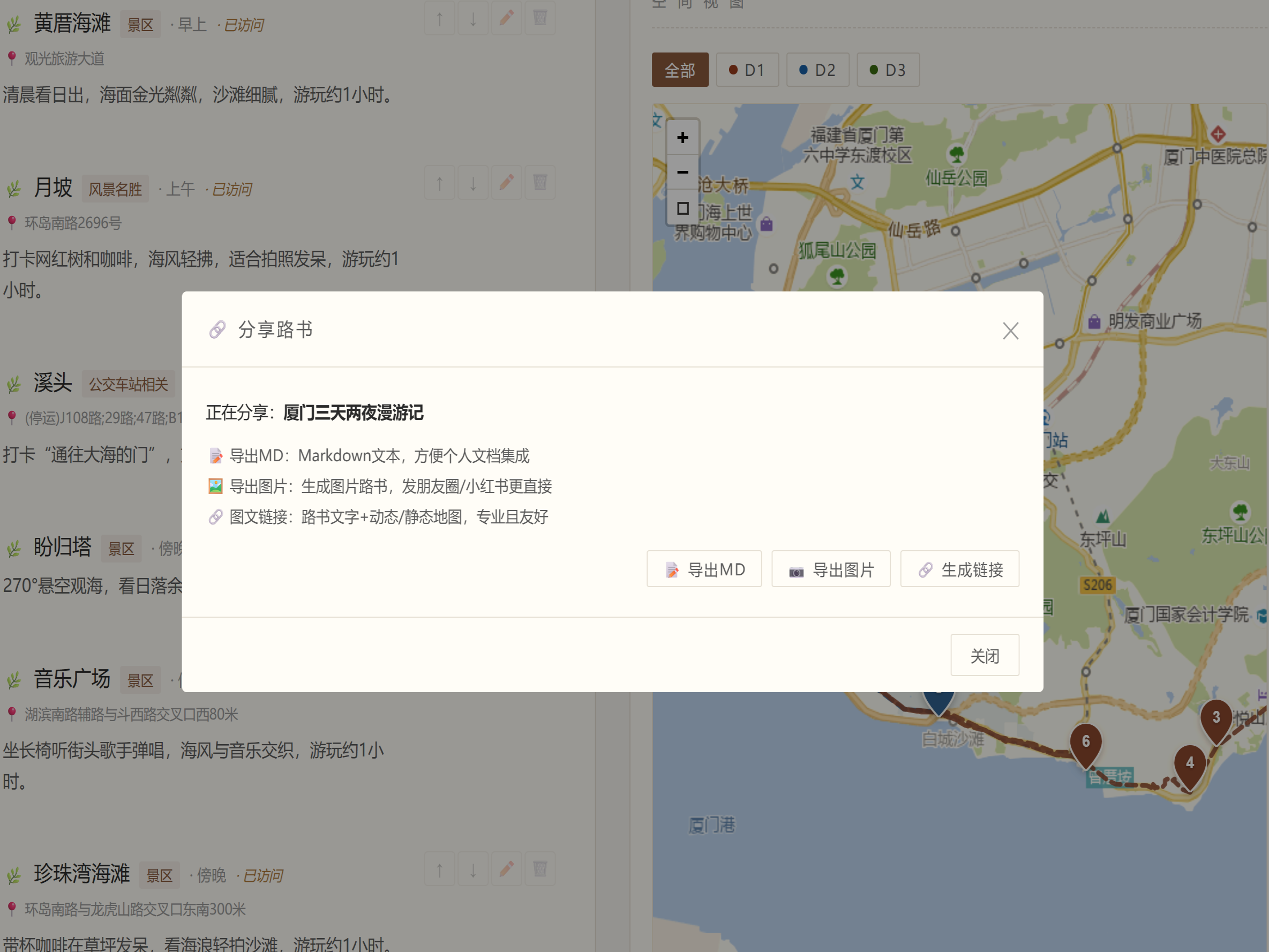This screenshot has height=952, width=1269.
Task: Switch the map filter to D2
Action: (x=817, y=70)
